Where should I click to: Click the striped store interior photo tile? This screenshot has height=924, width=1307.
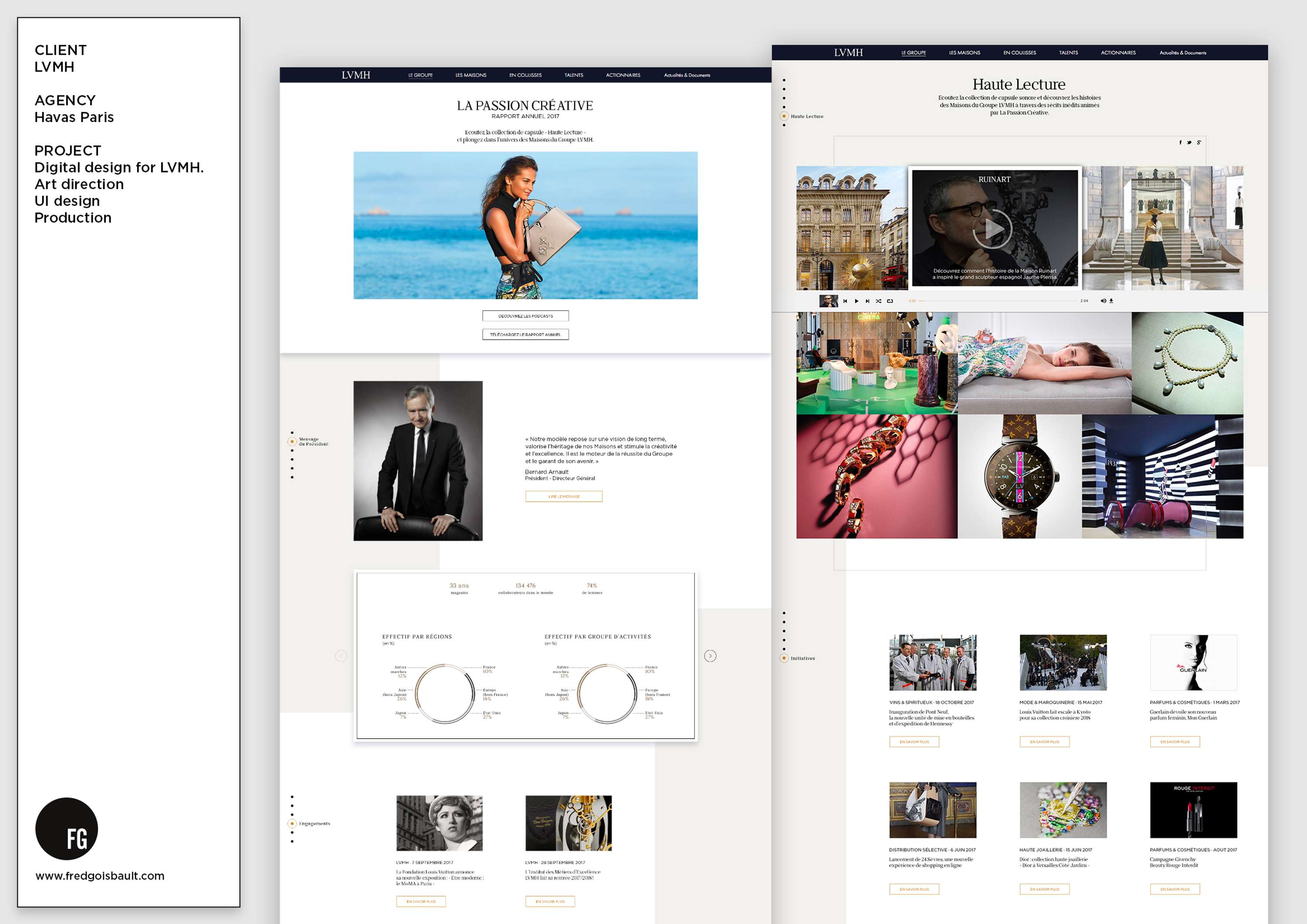1162,476
